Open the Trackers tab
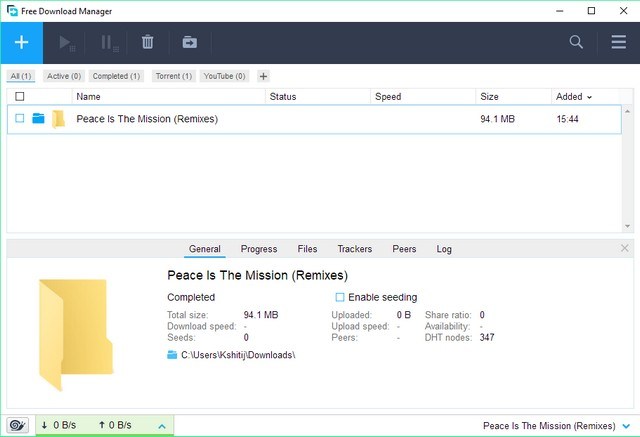640x437 pixels. pyautogui.click(x=354, y=249)
